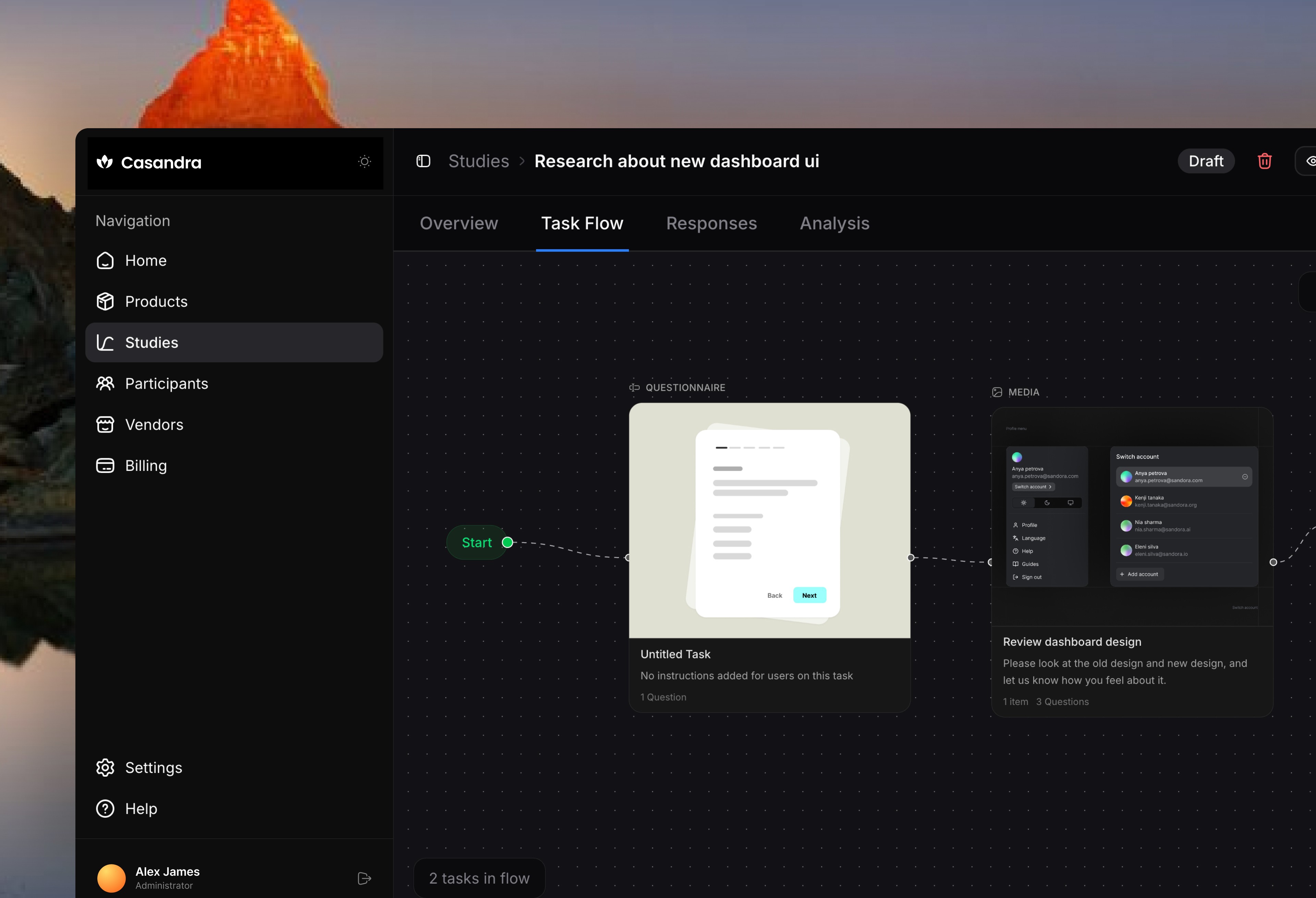The height and width of the screenshot is (898, 1316).
Task: Click the green Start node connector dot
Action: point(508,543)
